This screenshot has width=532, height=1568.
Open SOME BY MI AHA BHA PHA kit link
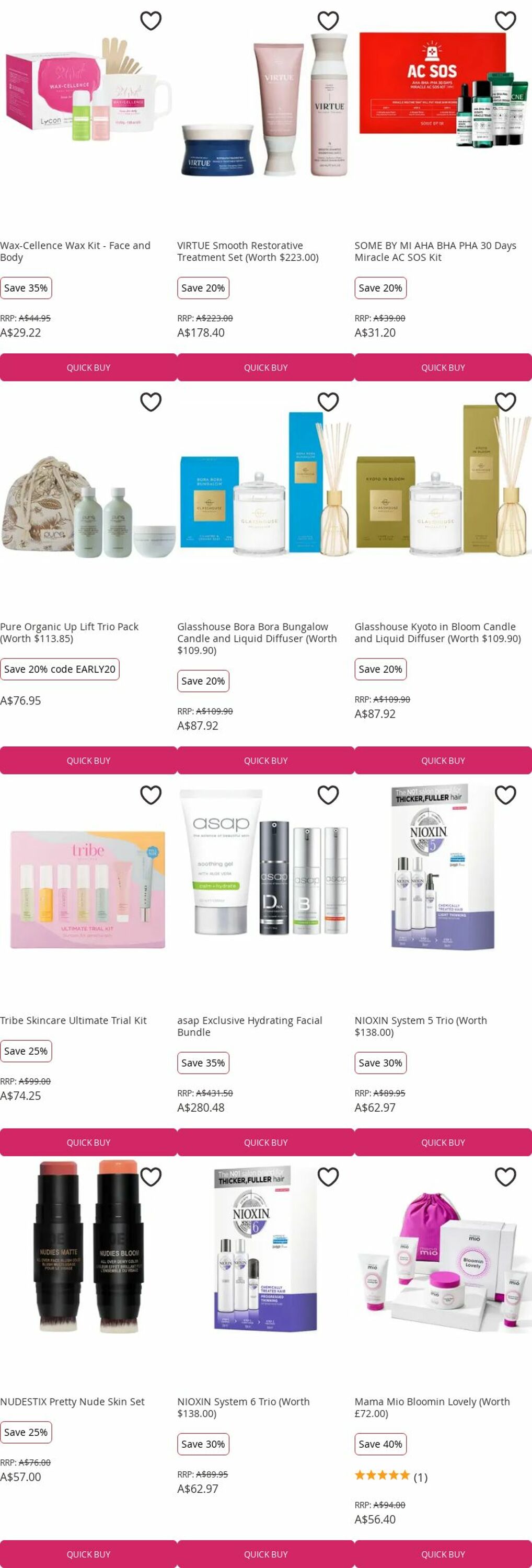pos(435,251)
